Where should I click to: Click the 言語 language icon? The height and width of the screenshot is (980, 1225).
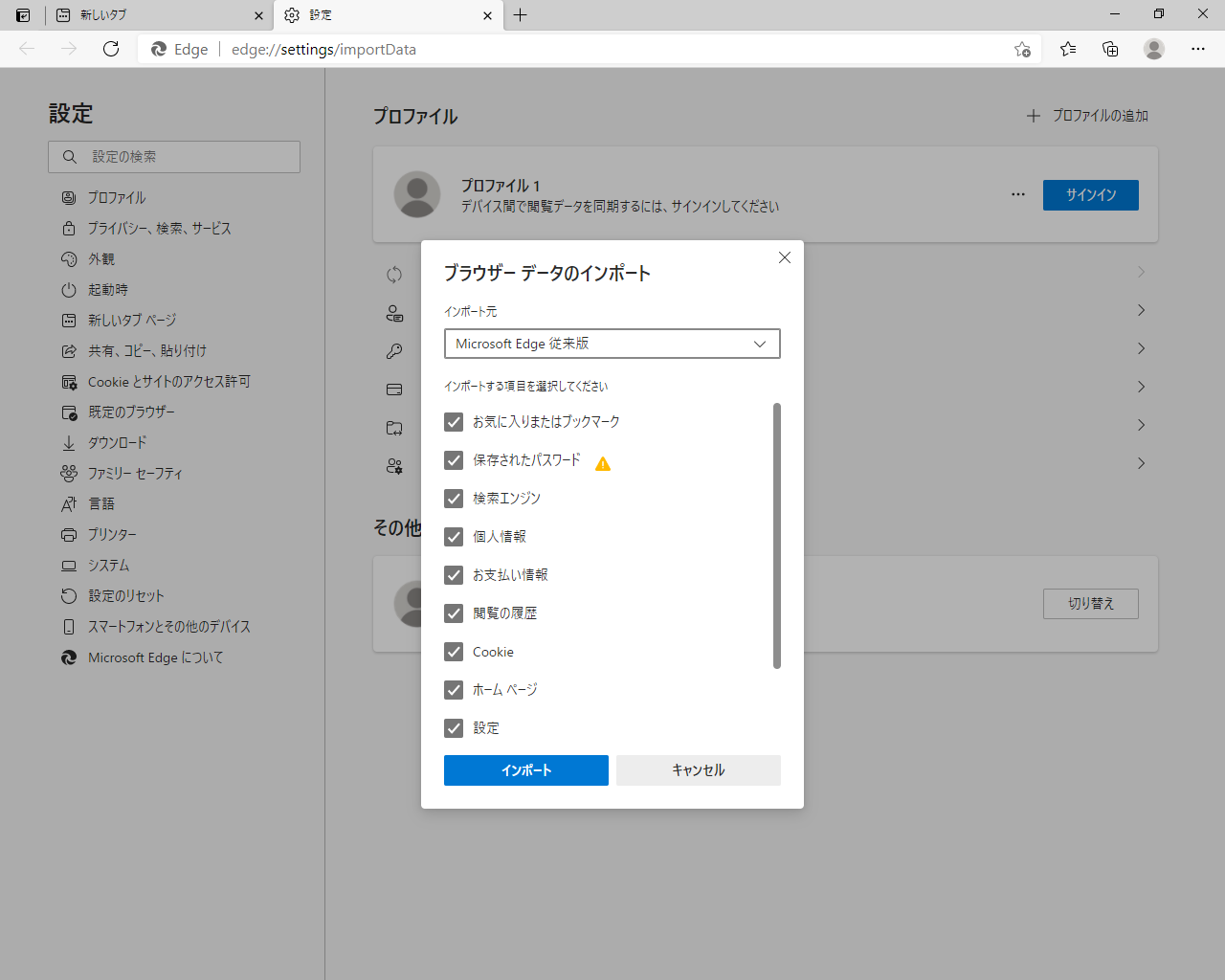(69, 504)
